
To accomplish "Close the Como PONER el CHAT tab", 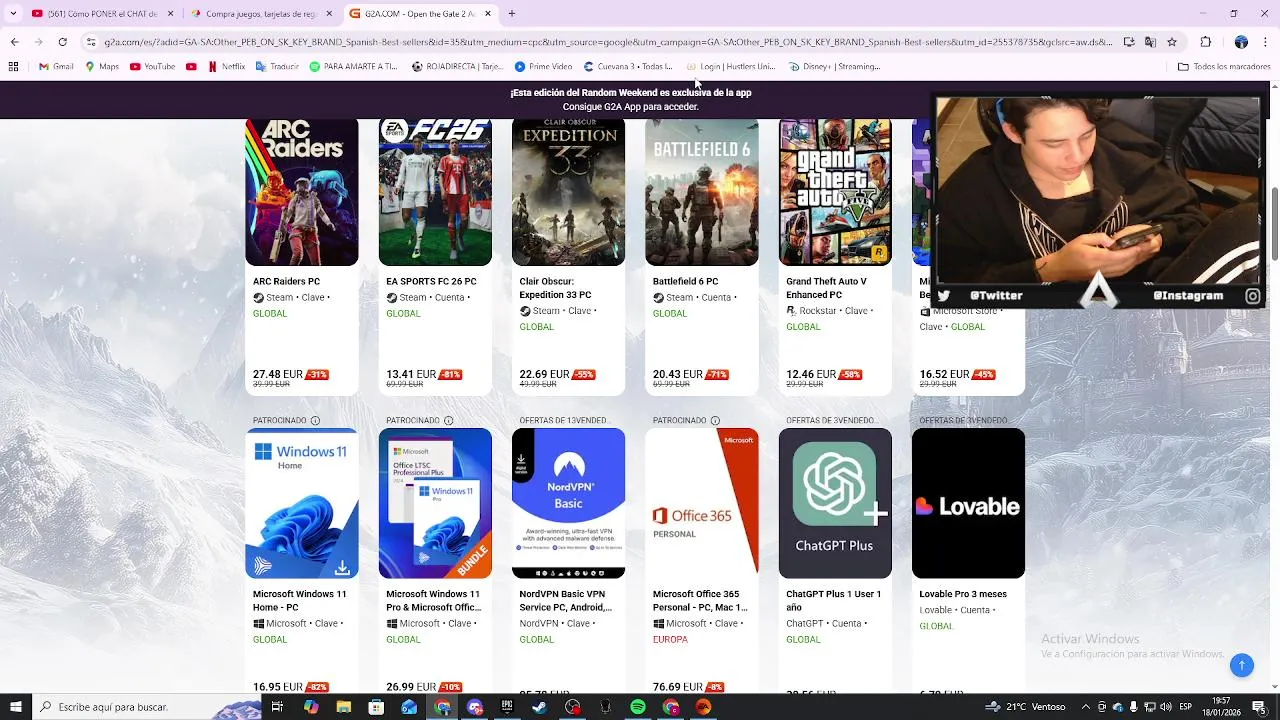I will 169,14.
